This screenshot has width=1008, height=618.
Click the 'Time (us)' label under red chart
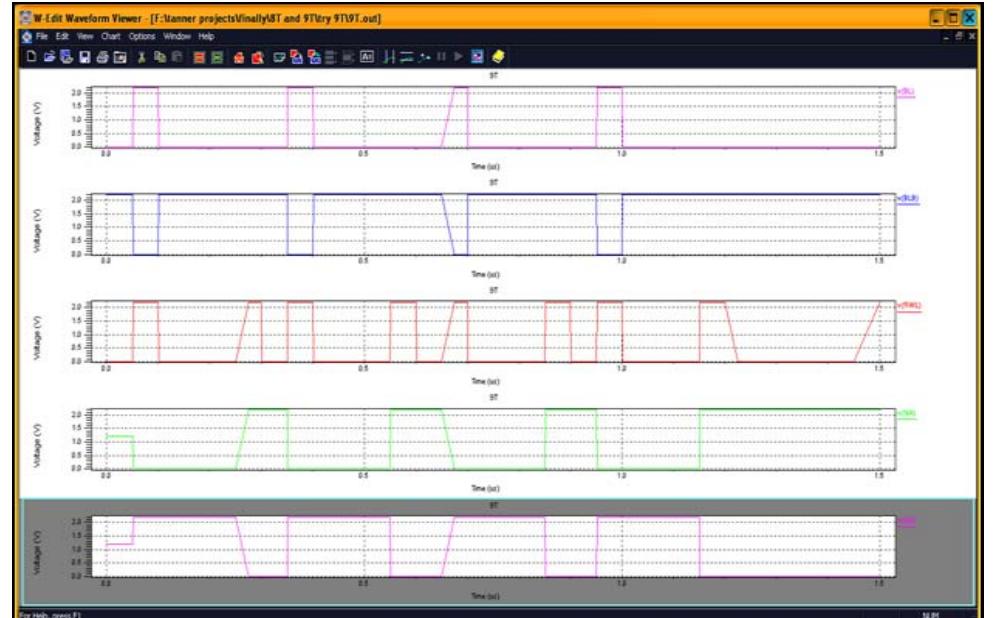pyautogui.click(x=485, y=381)
